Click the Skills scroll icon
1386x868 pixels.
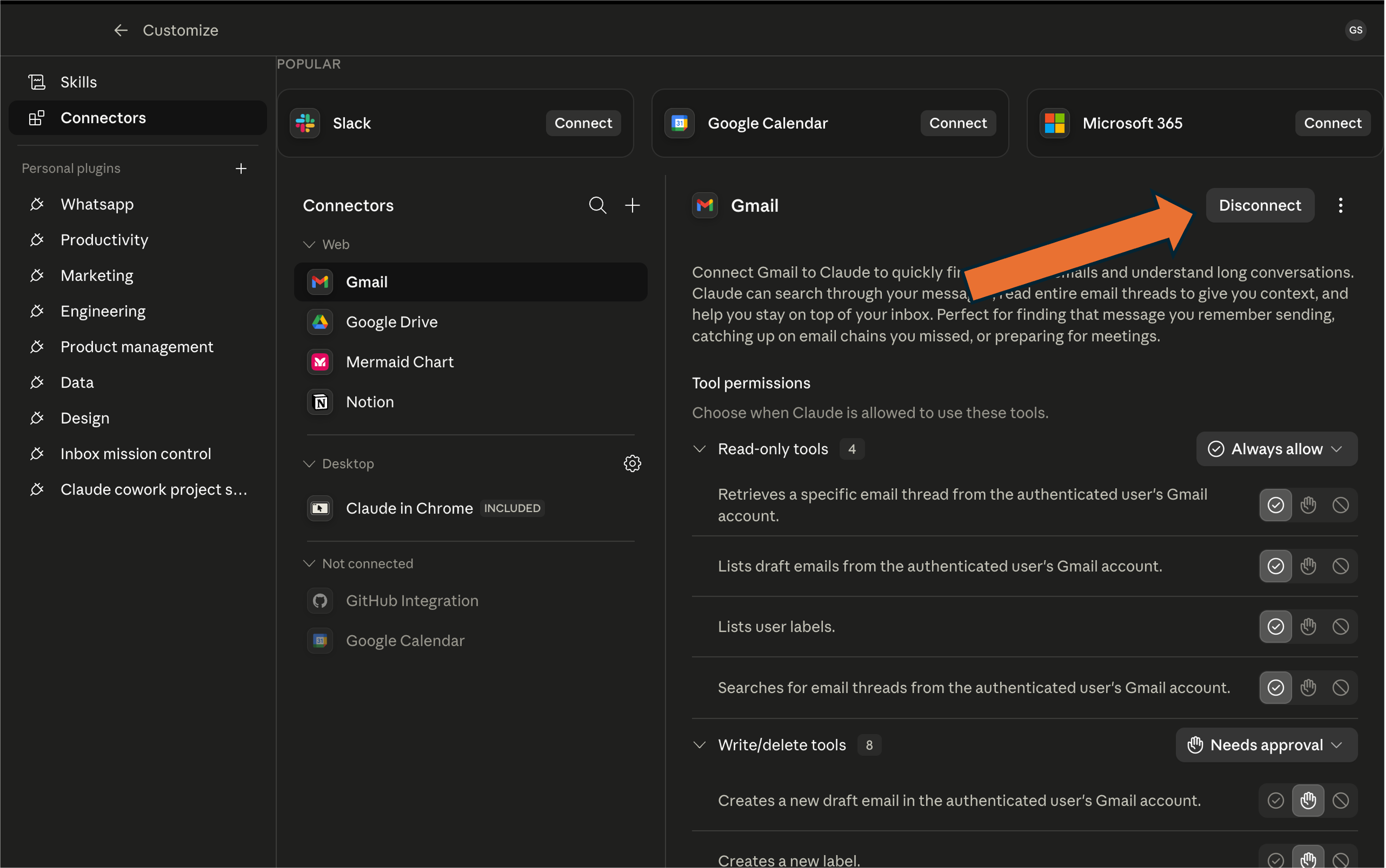(x=37, y=82)
